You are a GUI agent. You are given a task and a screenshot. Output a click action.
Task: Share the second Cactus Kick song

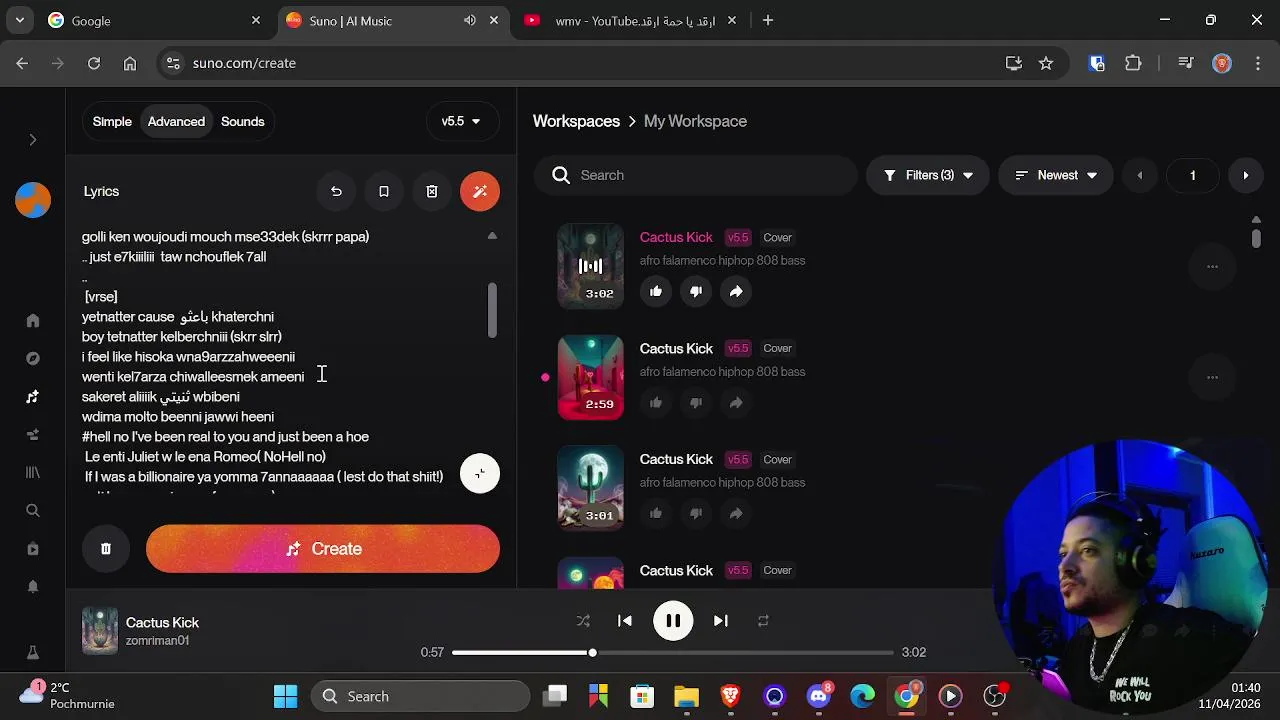click(x=736, y=402)
